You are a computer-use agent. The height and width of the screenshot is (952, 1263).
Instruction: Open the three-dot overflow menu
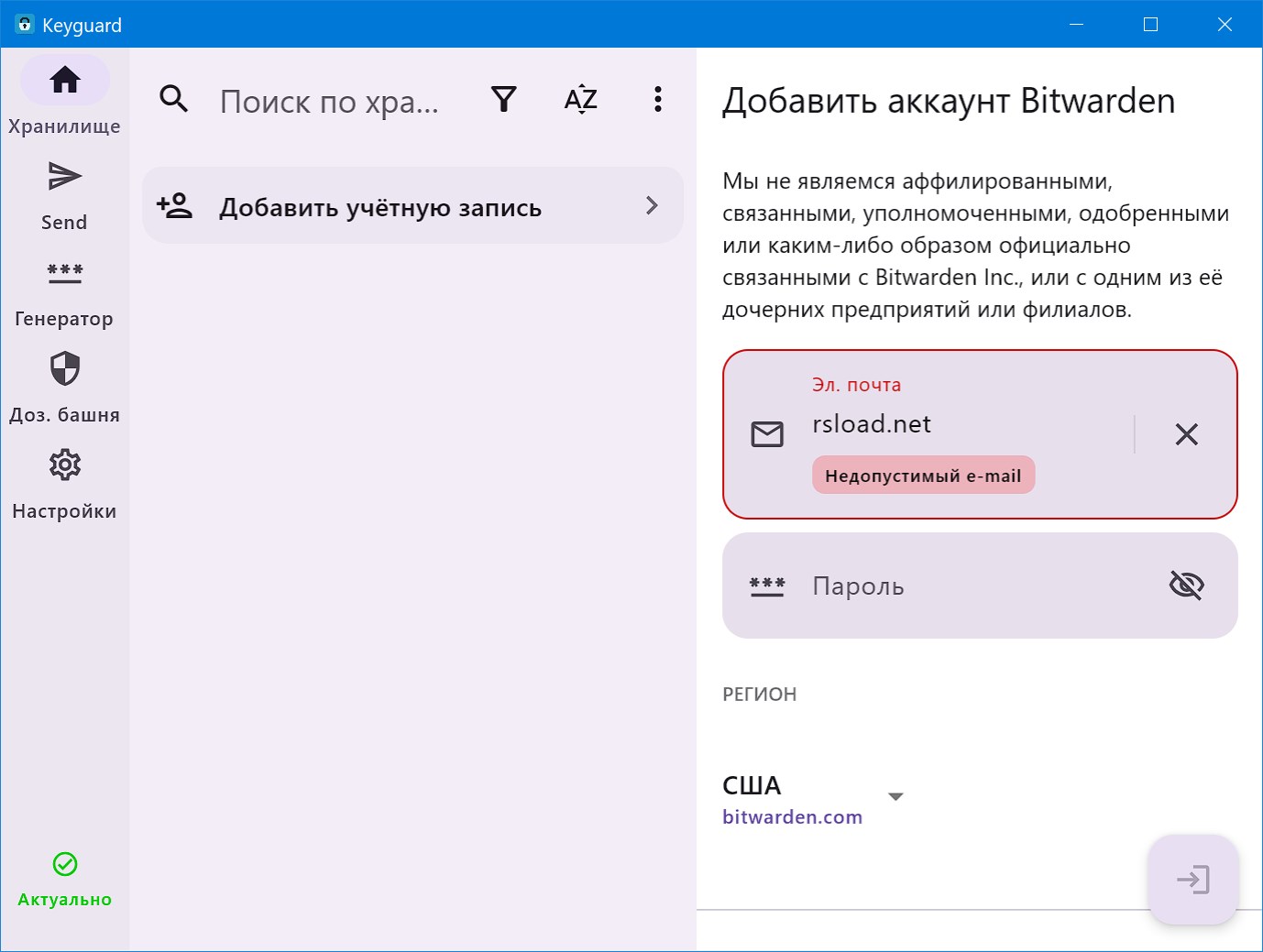[658, 99]
